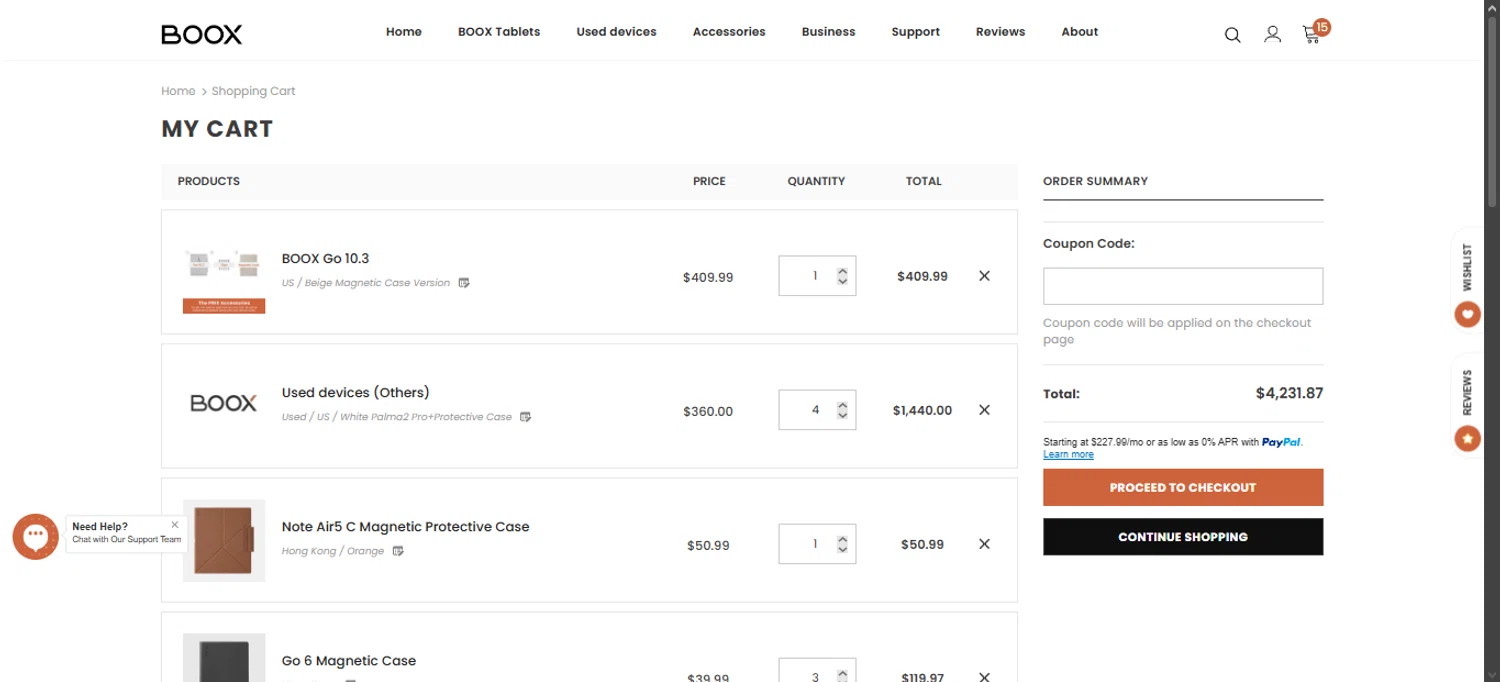Click 'Hong Kong / Orange' variant text
The image size is (1500, 682).
point(333,551)
